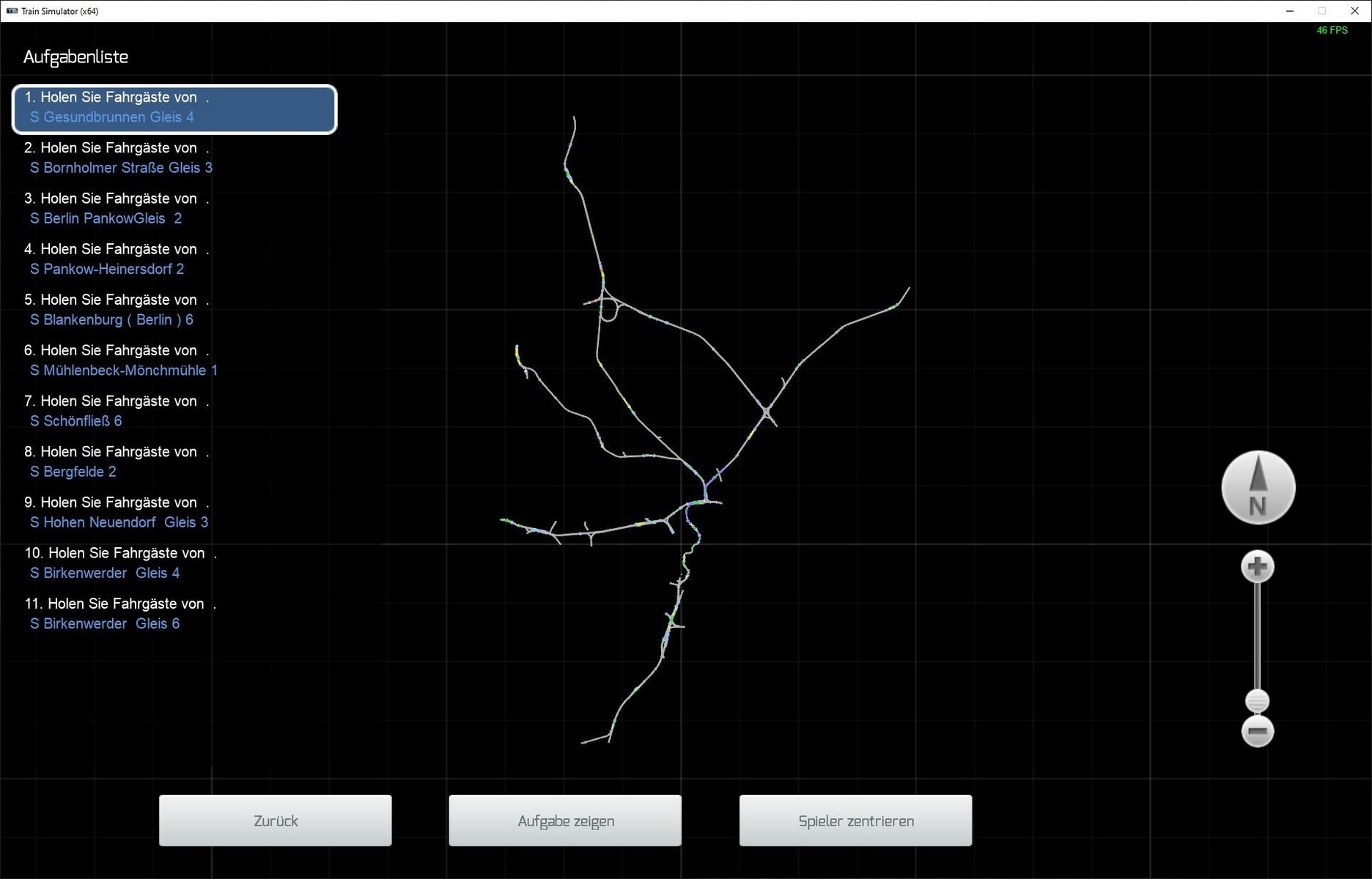Screen dimensions: 1372x879
Task: Click the map zoom slider handle
Action: point(1258,701)
